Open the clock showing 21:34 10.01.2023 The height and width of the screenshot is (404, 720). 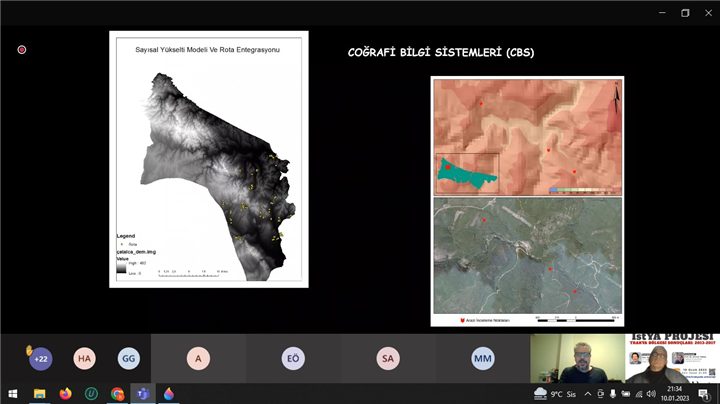click(x=675, y=394)
